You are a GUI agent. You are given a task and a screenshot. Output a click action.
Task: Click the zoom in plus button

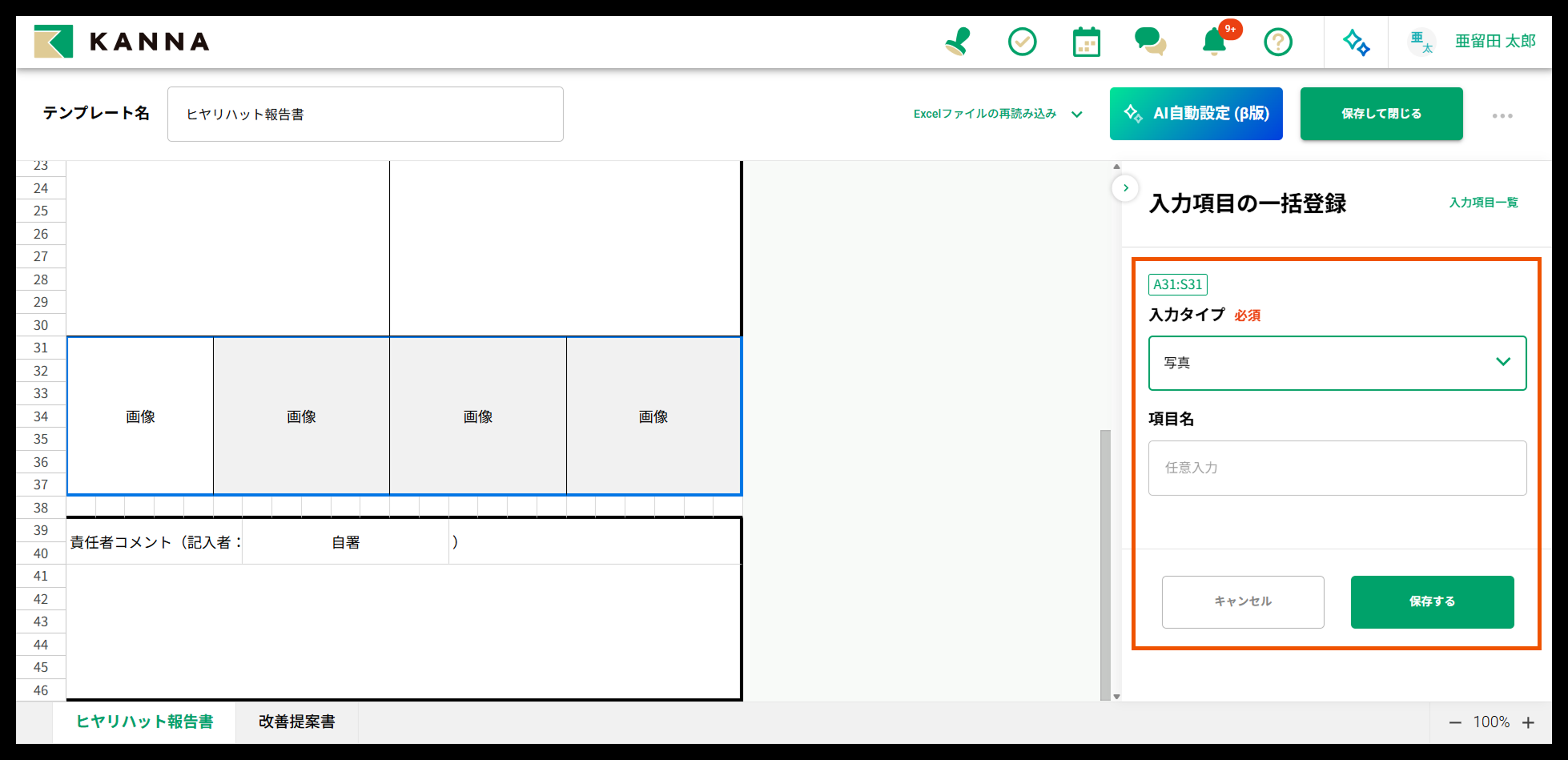[1528, 722]
